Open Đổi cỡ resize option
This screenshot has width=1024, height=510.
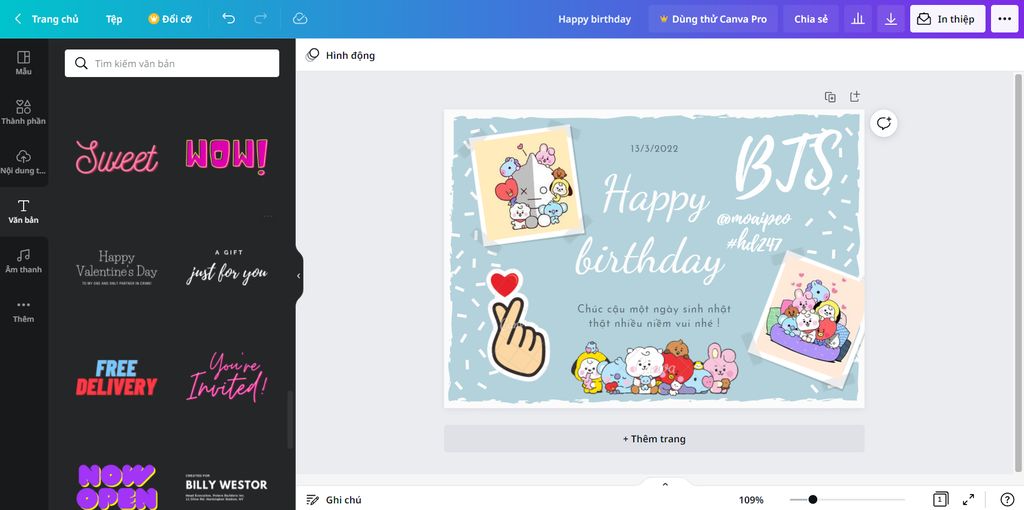point(170,19)
